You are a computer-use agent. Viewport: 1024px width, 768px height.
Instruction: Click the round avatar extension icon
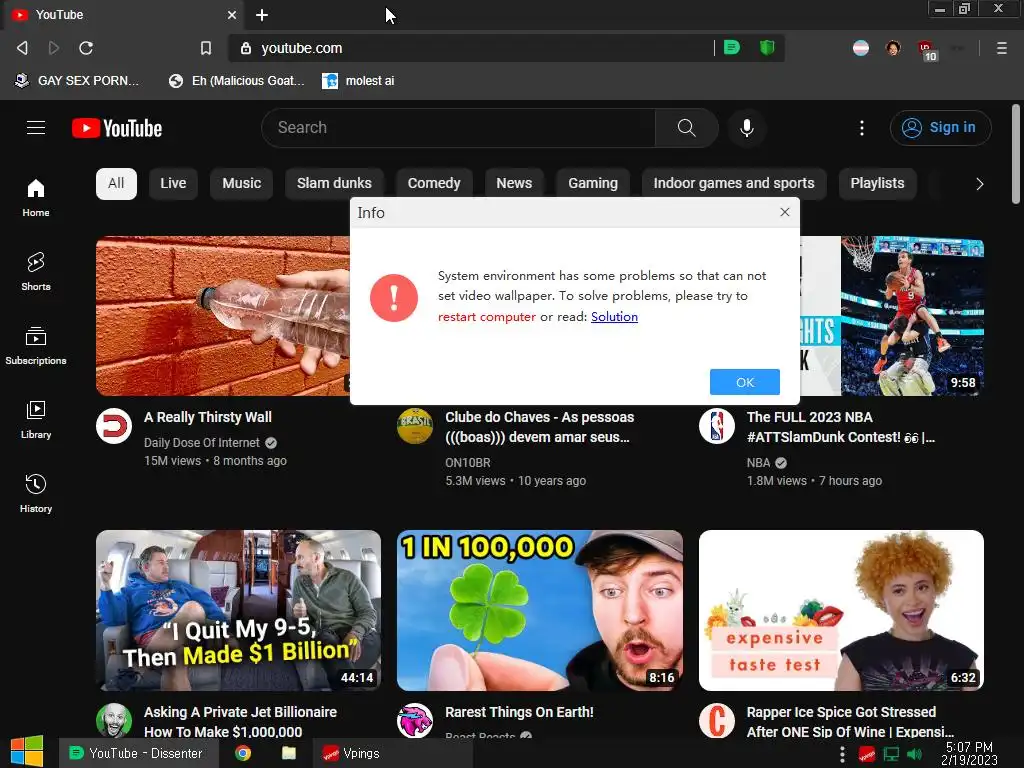(893, 48)
